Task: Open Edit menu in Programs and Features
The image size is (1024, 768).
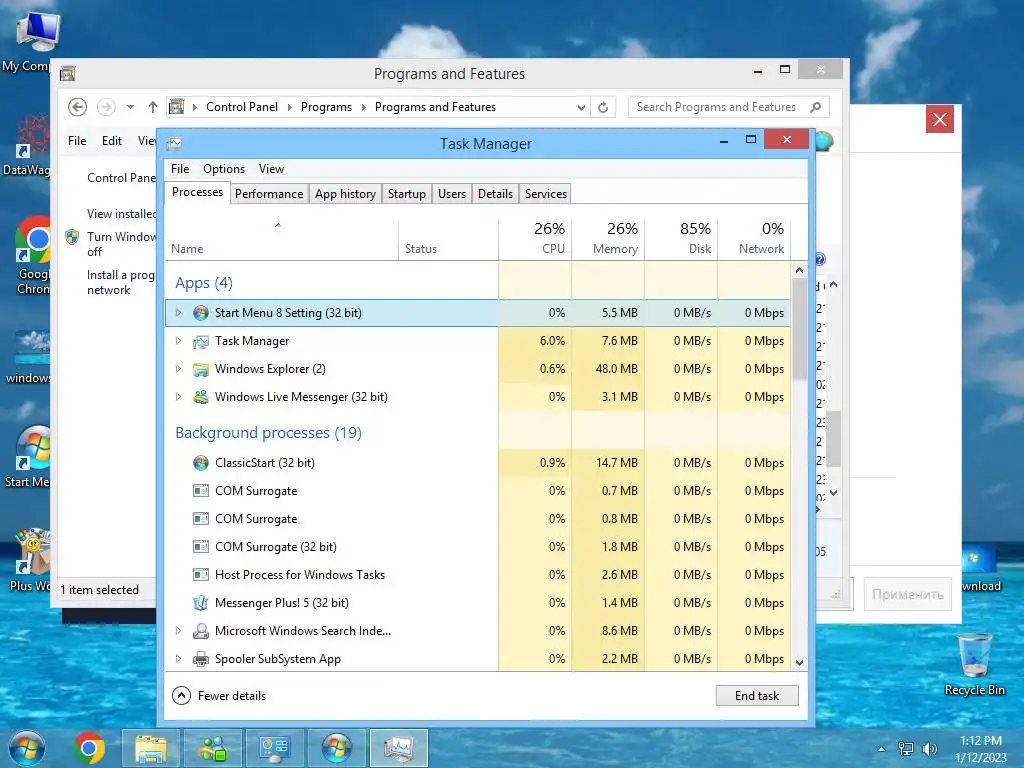Action: click(x=112, y=141)
